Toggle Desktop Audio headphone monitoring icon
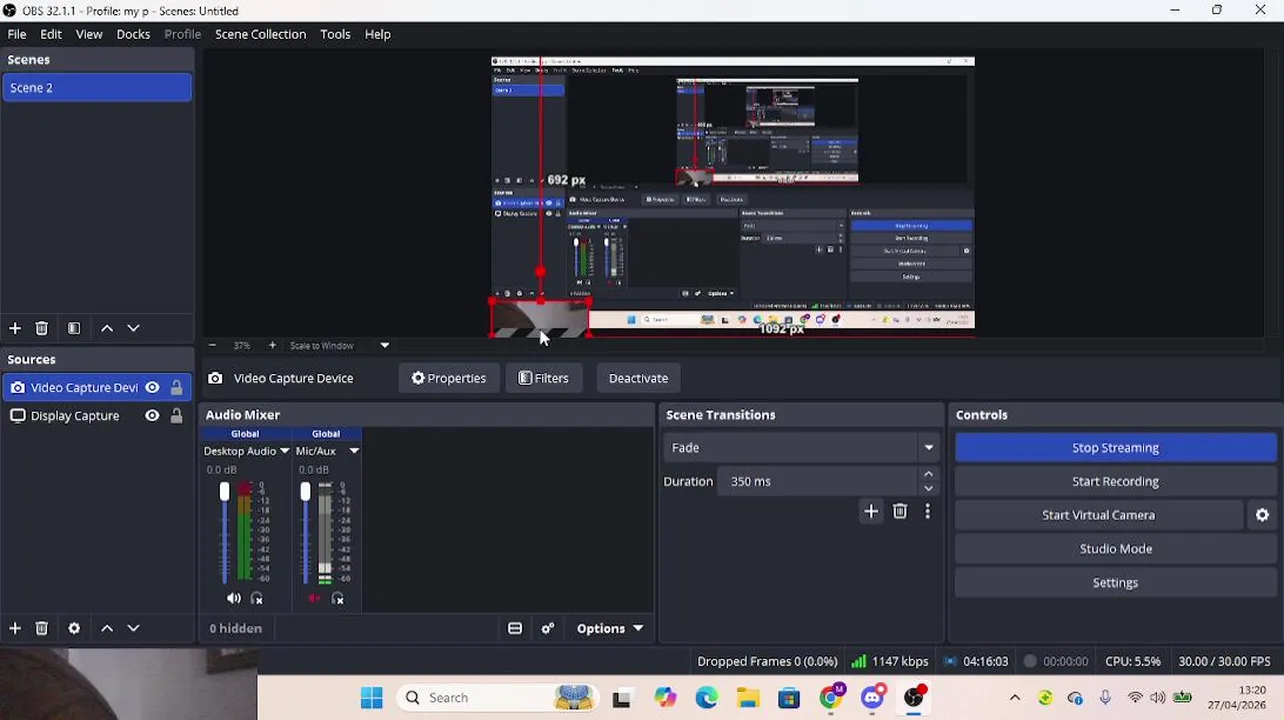1284x720 pixels. coord(257,598)
